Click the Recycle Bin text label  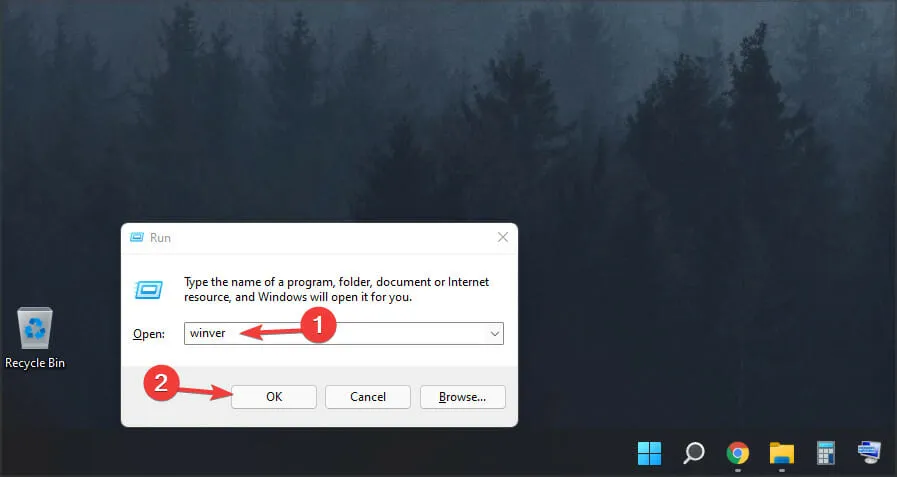(x=35, y=363)
